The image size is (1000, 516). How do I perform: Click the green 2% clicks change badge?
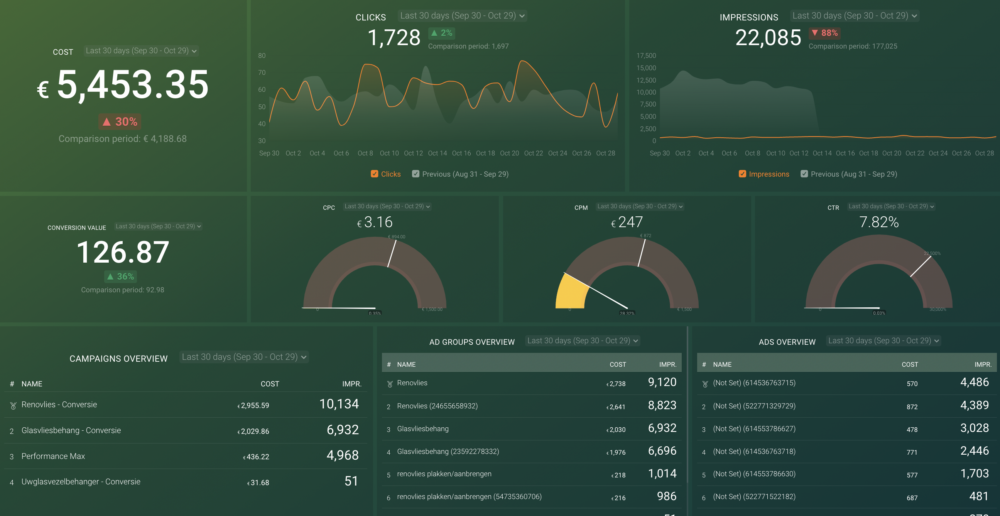tap(441, 33)
